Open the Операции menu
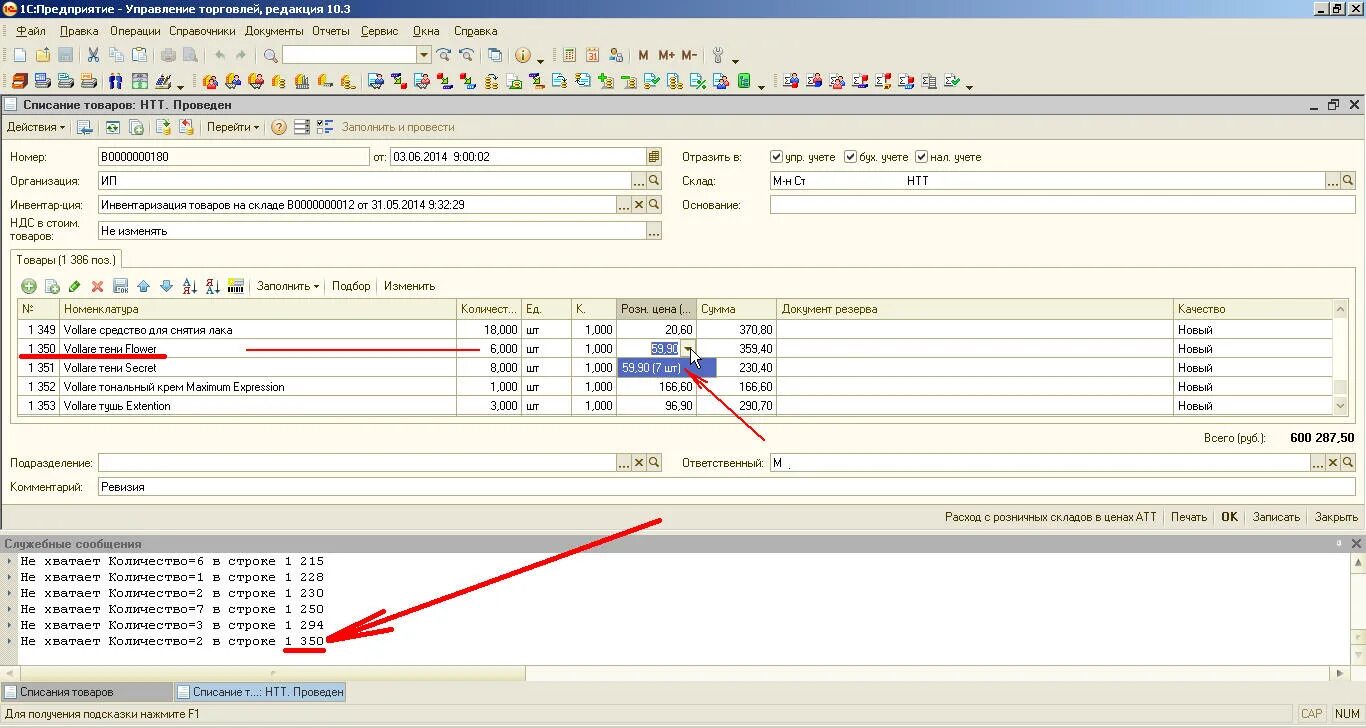 (x=135, y=31)
